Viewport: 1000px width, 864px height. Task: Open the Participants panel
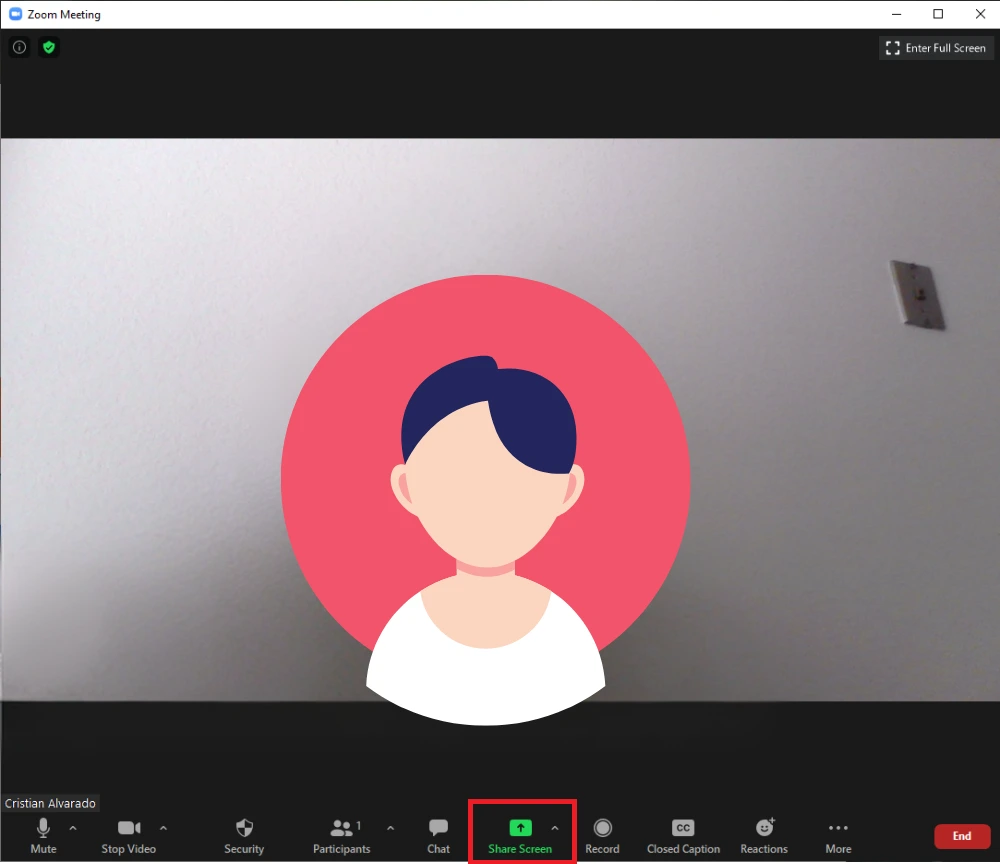click(x=341, y=835)
